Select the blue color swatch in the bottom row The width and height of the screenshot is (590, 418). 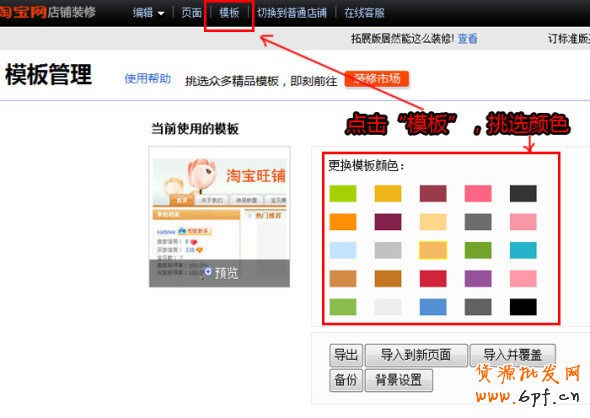(x=433, y=307)
